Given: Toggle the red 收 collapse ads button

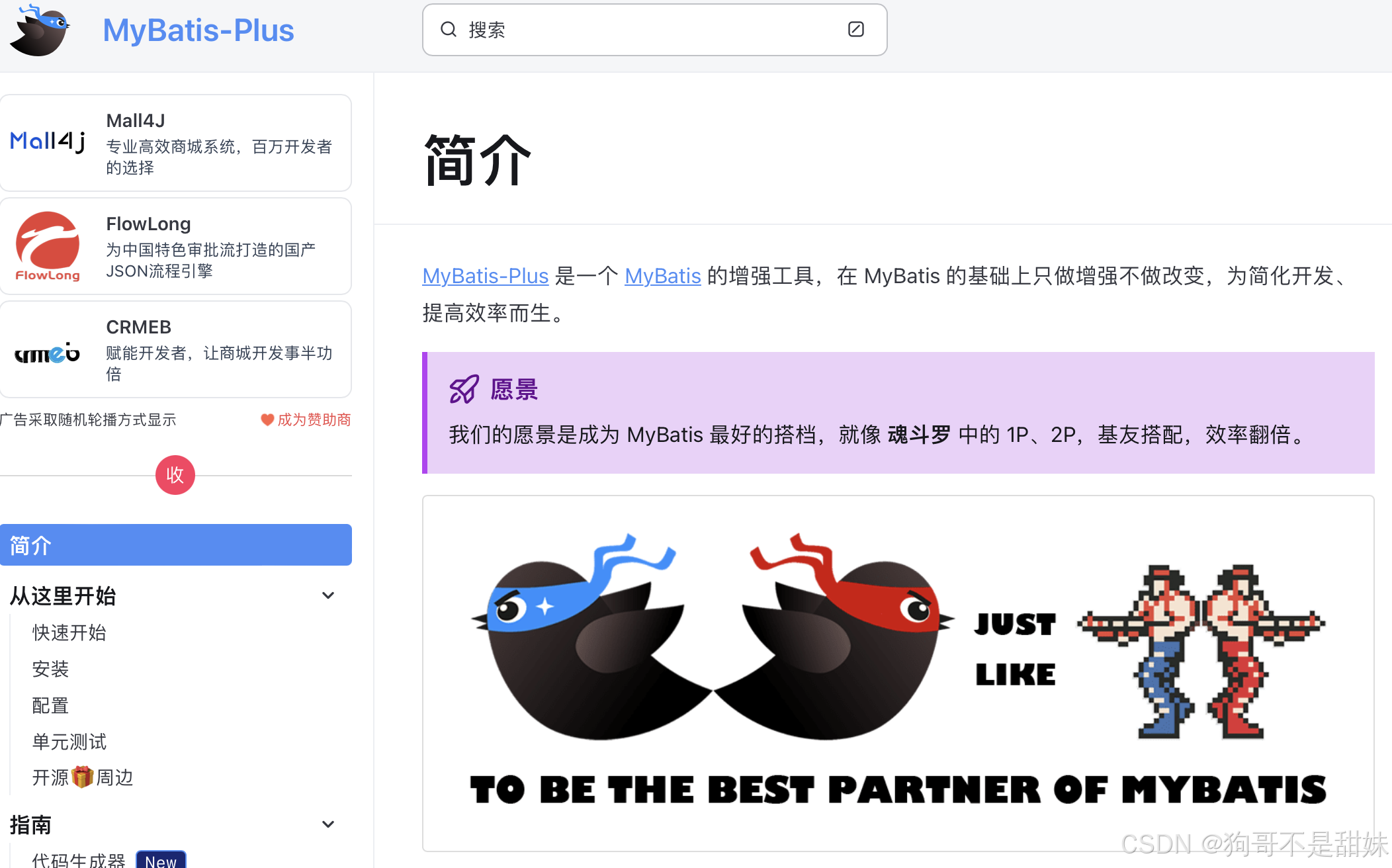Looking at the screenshot, I should click(x=175, y=475).
